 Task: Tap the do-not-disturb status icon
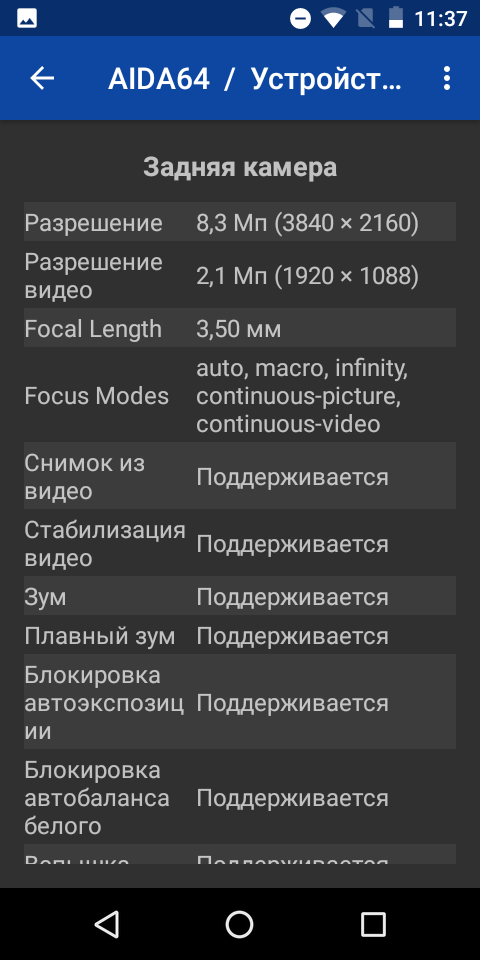(x=301, y=19)
